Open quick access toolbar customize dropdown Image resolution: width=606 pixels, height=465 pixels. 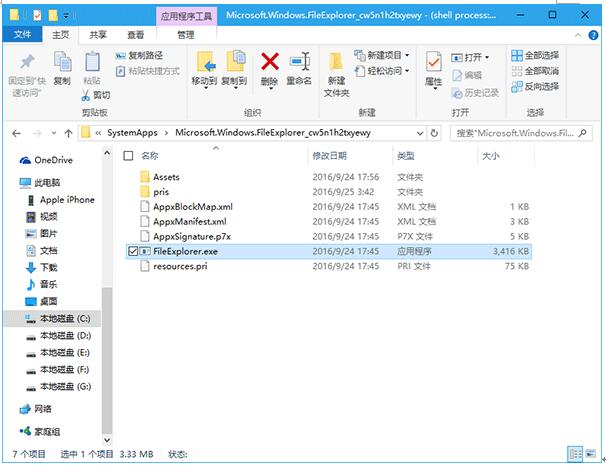point(66,16)
